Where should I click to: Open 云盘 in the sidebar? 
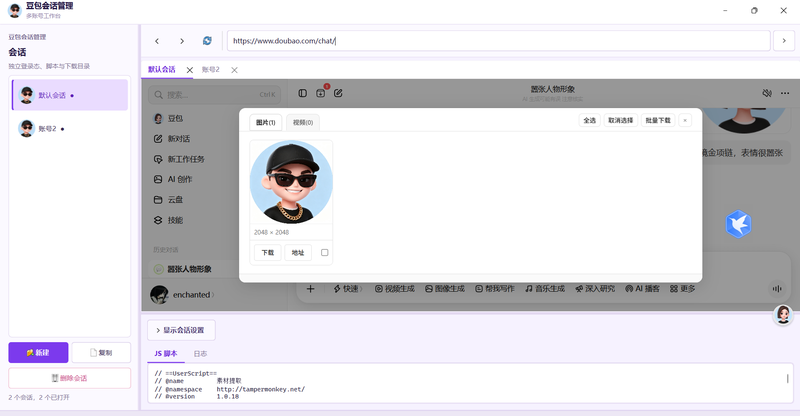pyautogui.click(x=168, y=200)
